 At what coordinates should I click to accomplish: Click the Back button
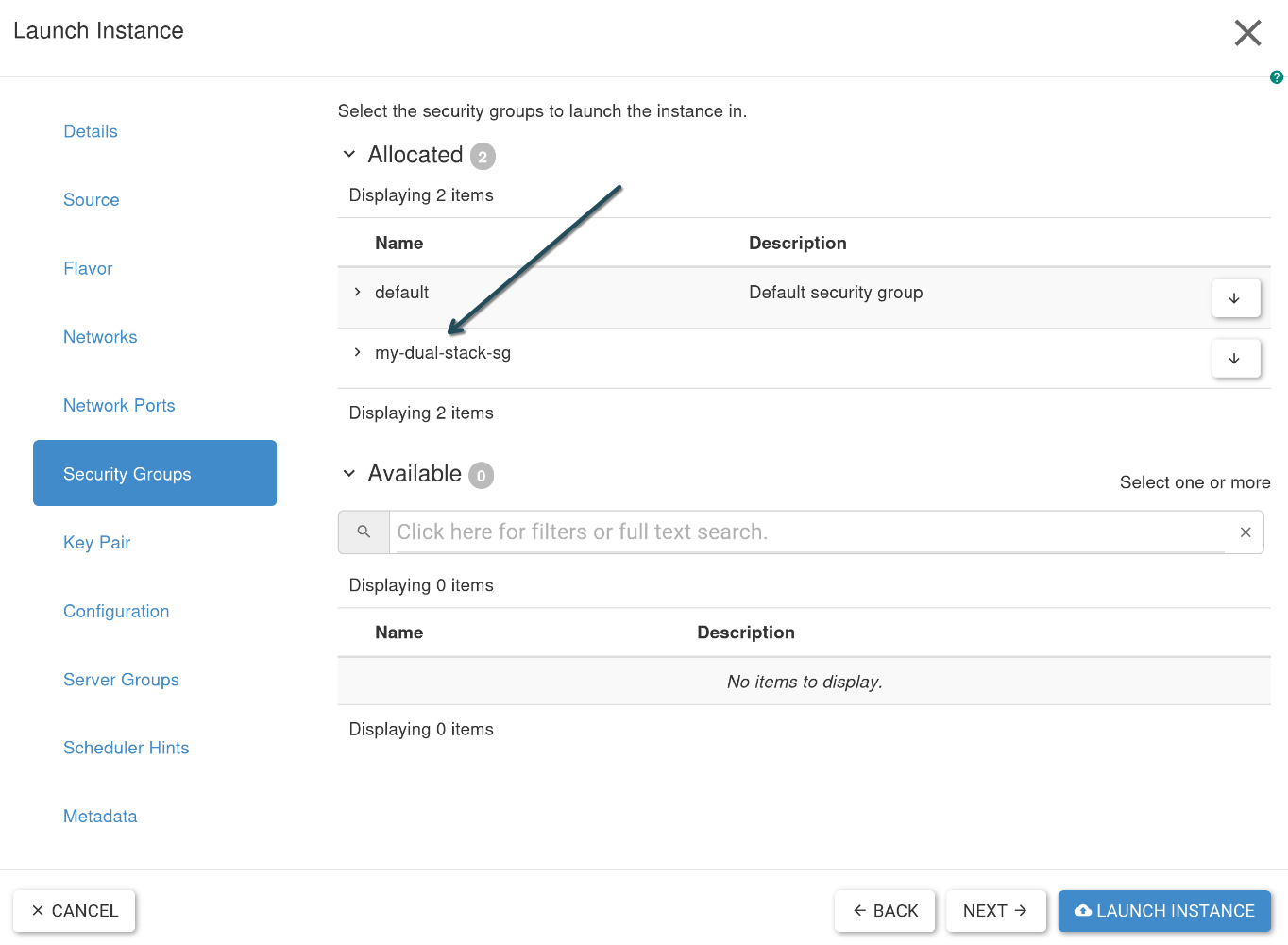885,911
